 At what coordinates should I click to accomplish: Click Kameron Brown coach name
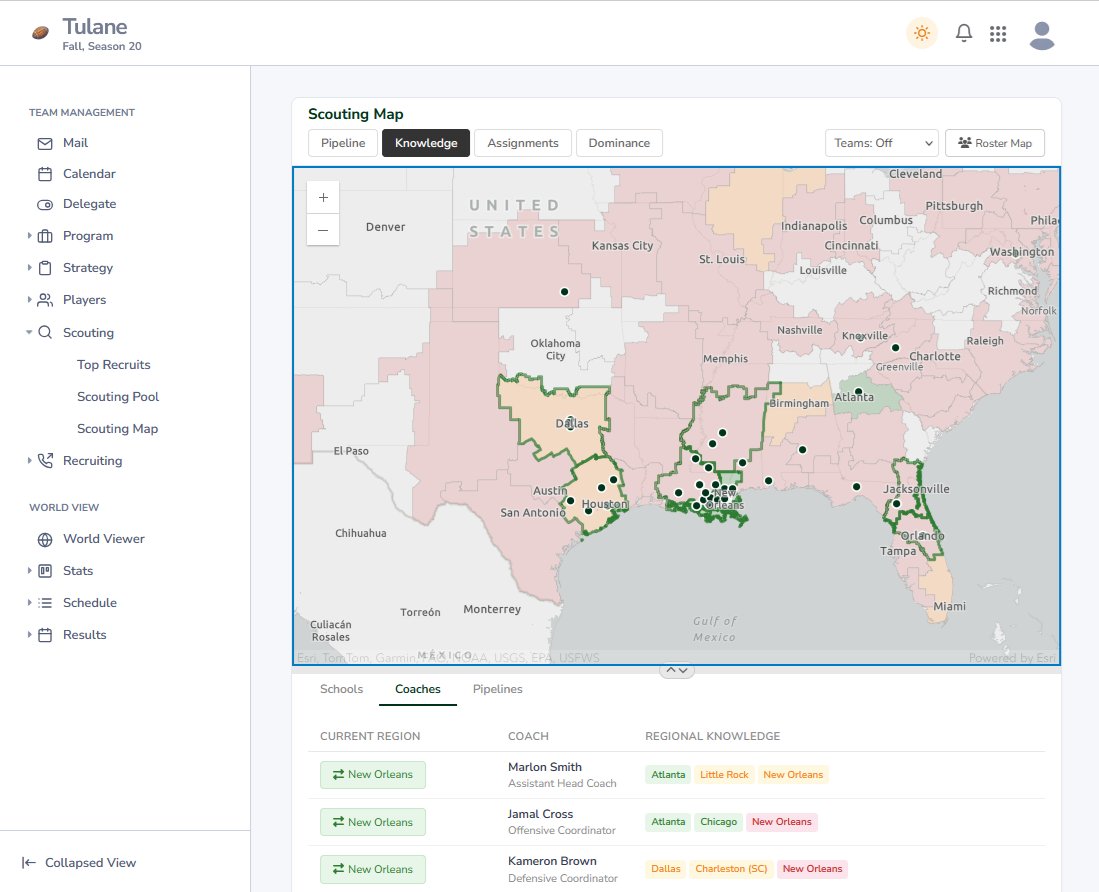tap(552, 860)
